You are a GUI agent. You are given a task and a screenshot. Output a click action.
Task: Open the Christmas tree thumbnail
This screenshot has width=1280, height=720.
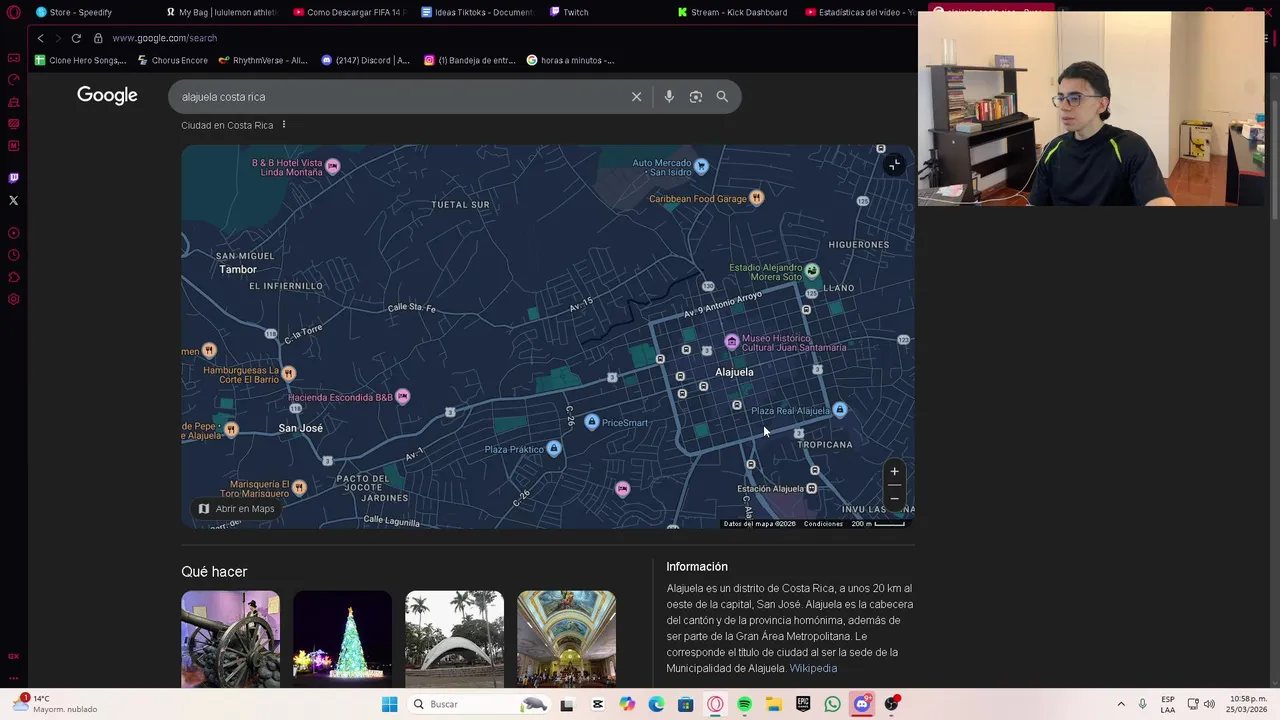coord(342,639)
